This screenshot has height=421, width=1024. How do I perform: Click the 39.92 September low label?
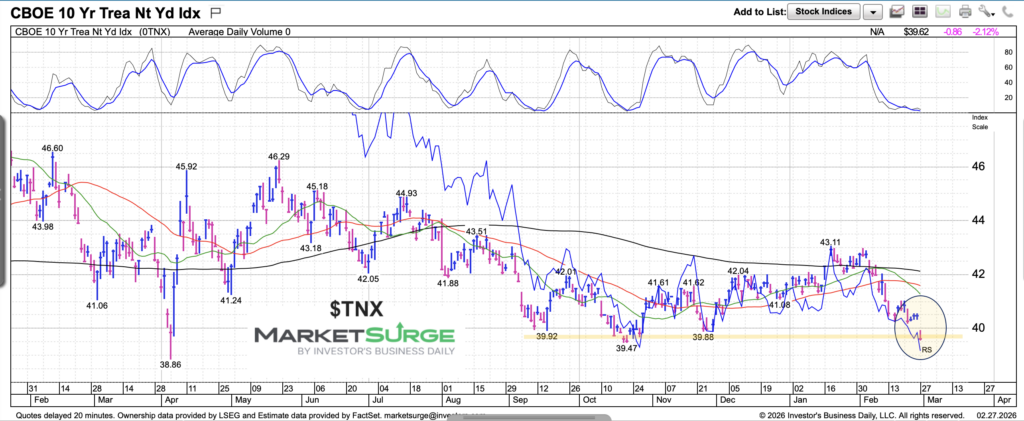[546, 337]
